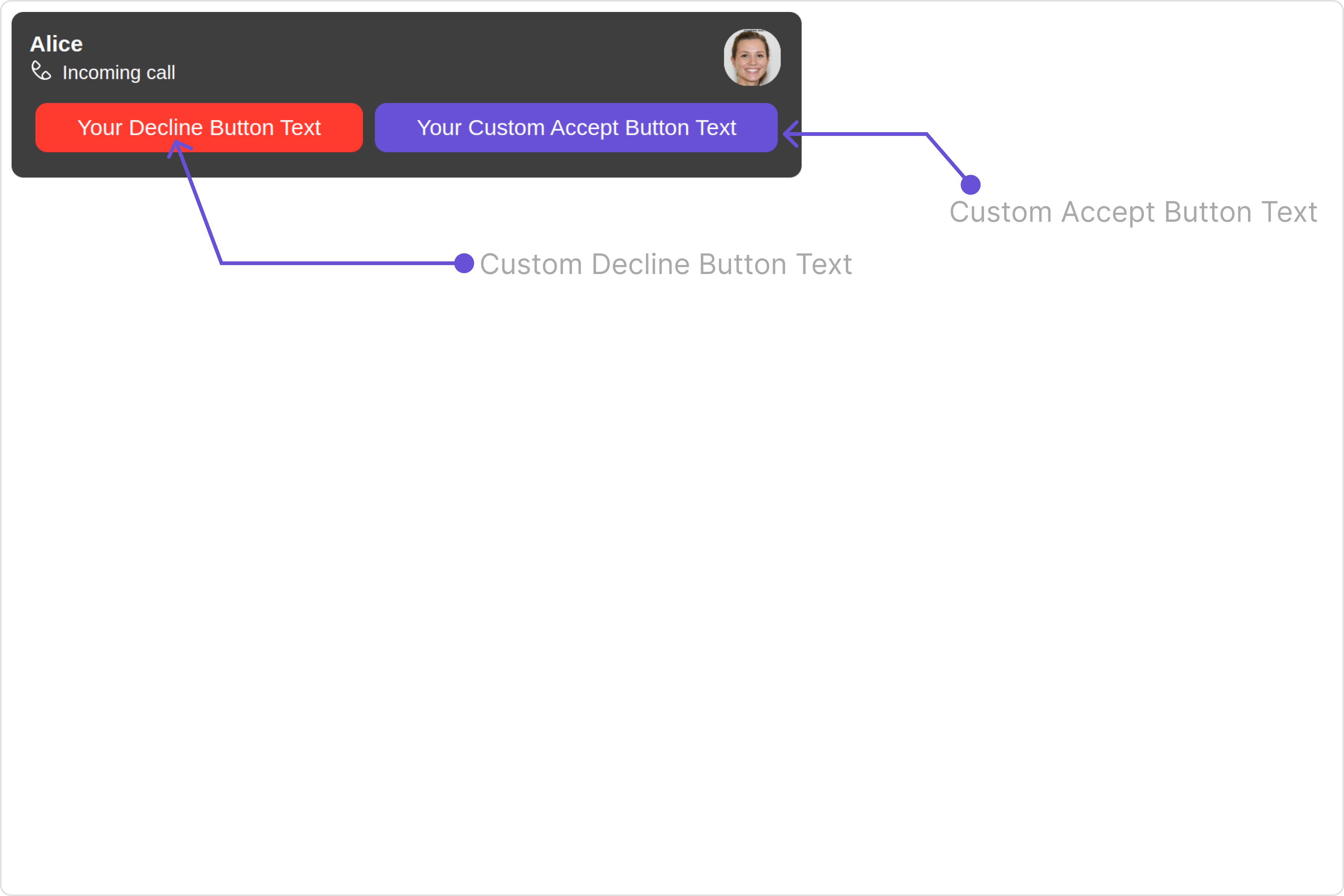Click the caller name Alice
The image size is (1344, 896).
[x=57, y=44]
